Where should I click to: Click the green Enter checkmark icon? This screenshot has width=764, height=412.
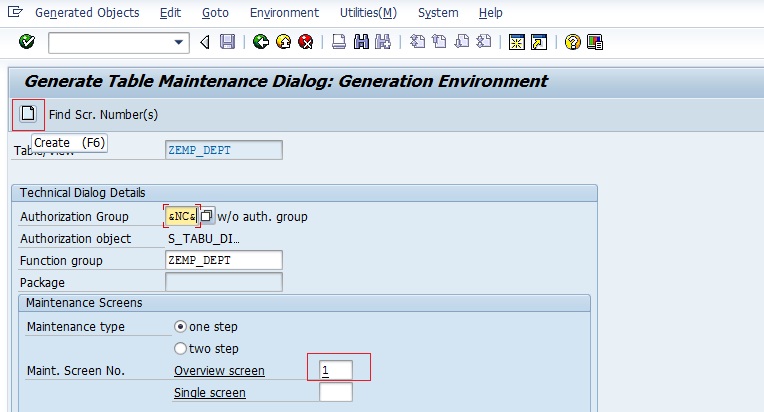coord(27,42)
